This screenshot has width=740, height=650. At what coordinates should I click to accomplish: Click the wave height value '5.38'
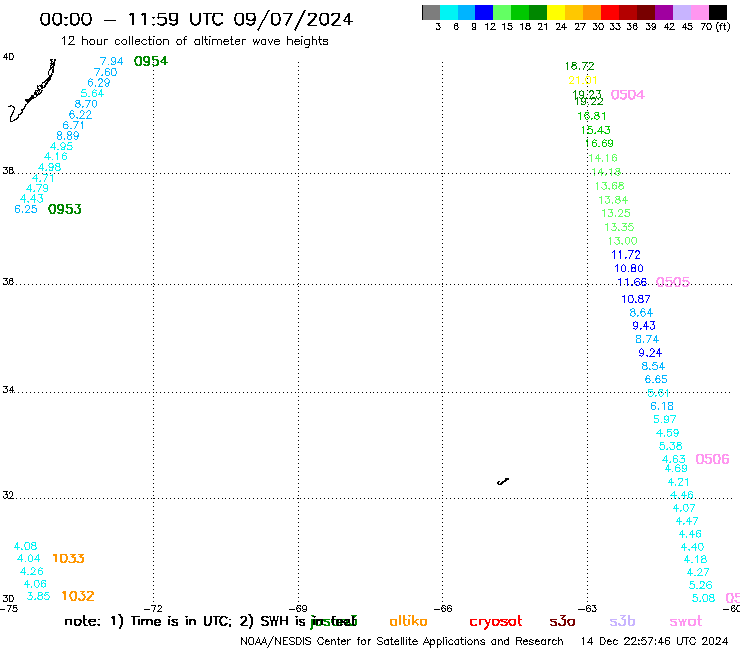671,446
